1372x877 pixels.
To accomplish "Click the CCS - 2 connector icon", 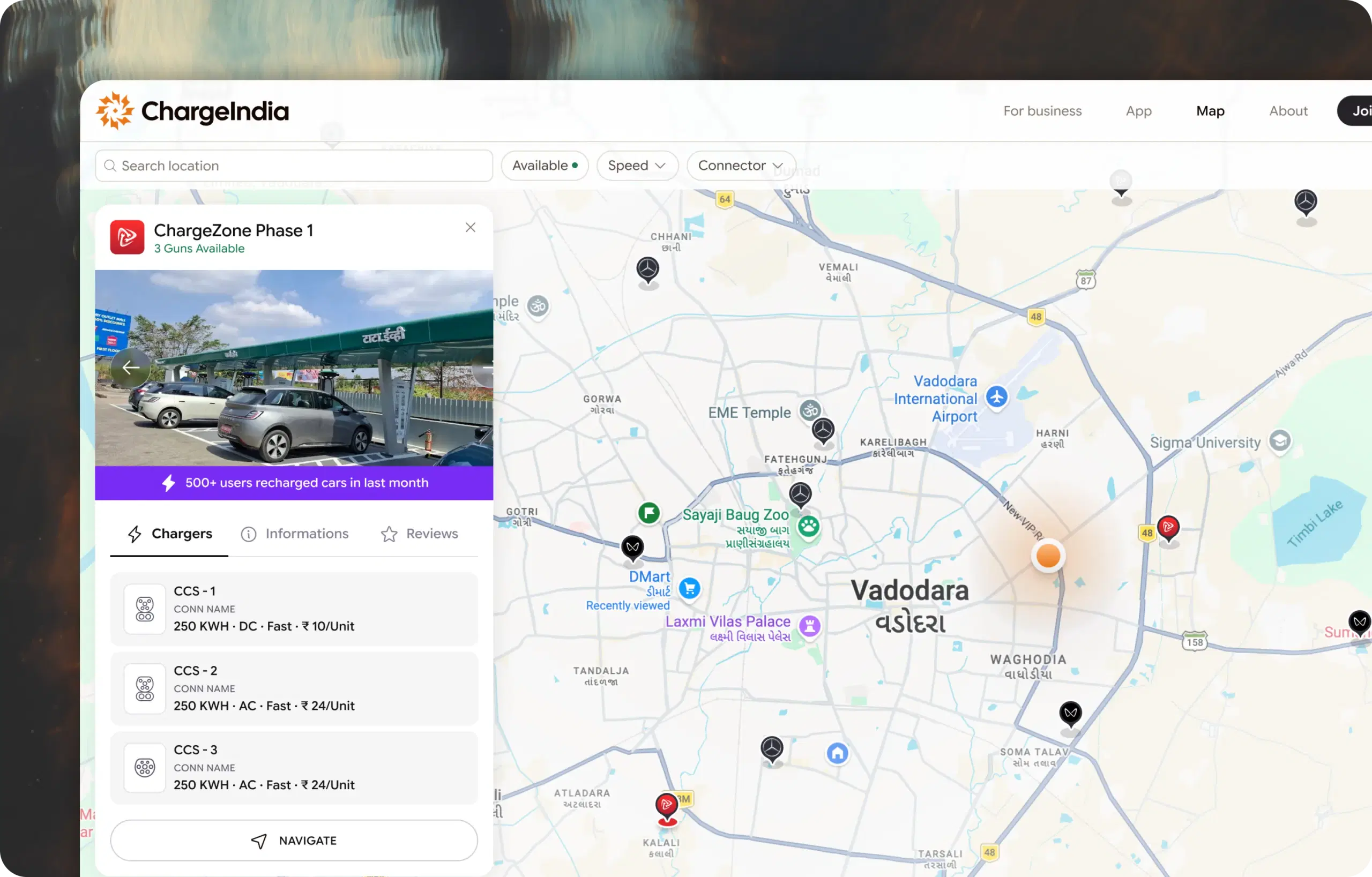I will pyautogui.click(x=145, y=689).
